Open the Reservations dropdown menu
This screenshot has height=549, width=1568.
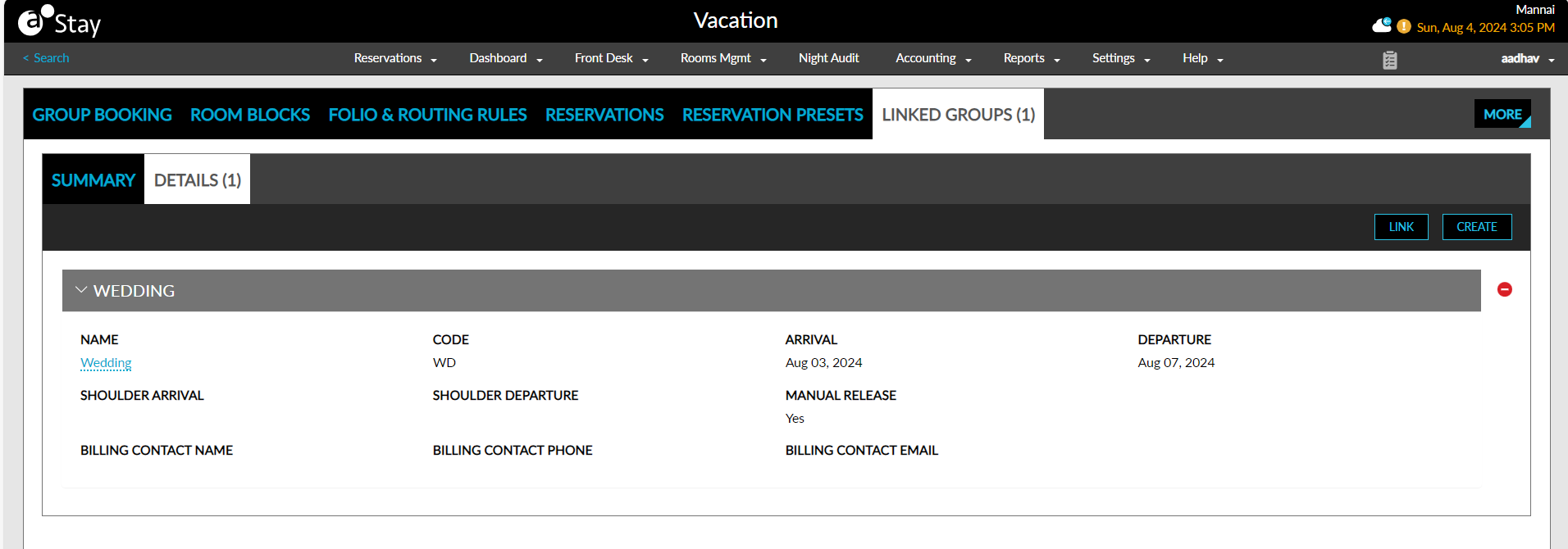(x=395, y=58)
